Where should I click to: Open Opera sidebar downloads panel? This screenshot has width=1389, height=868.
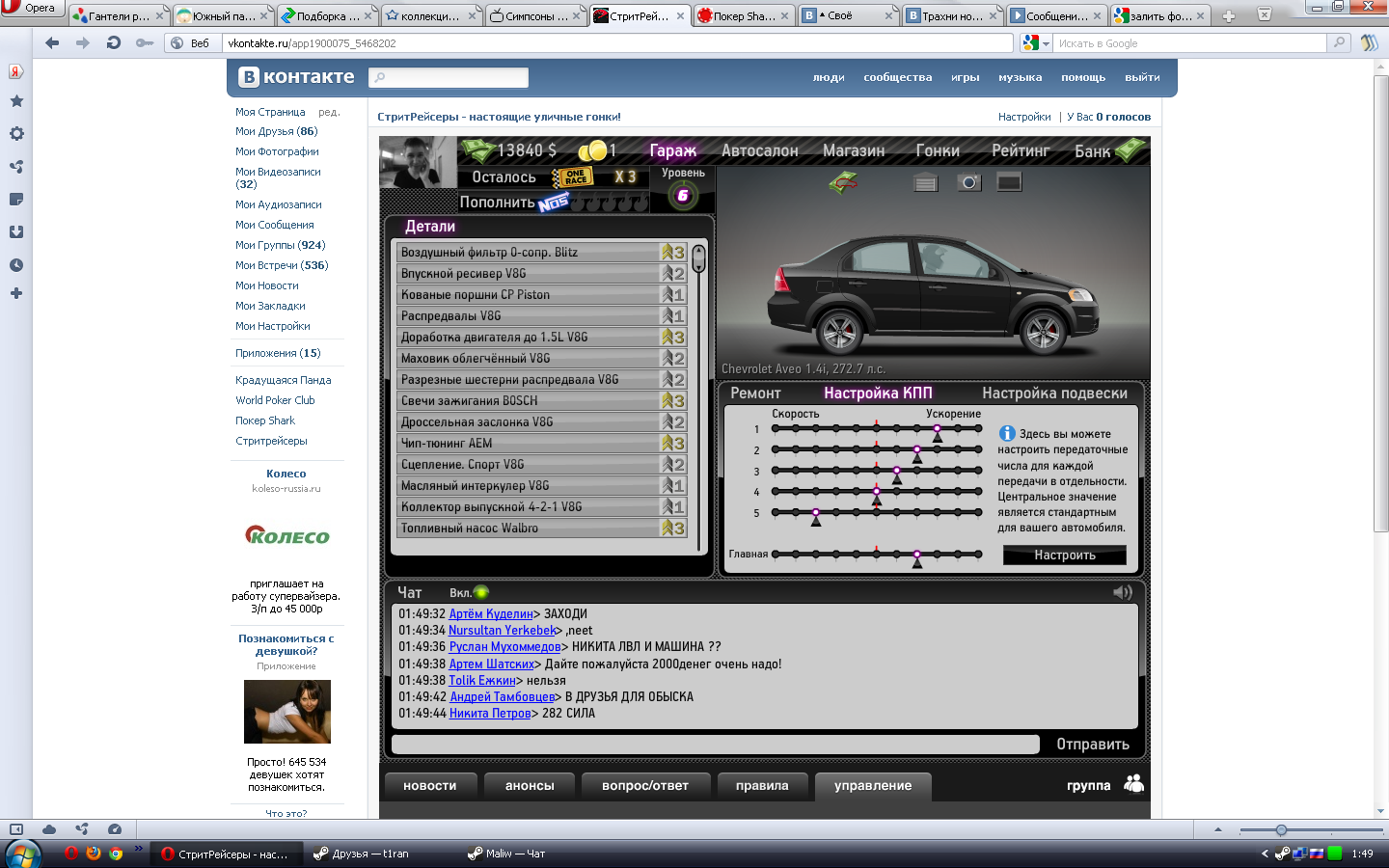click(16, 232)
